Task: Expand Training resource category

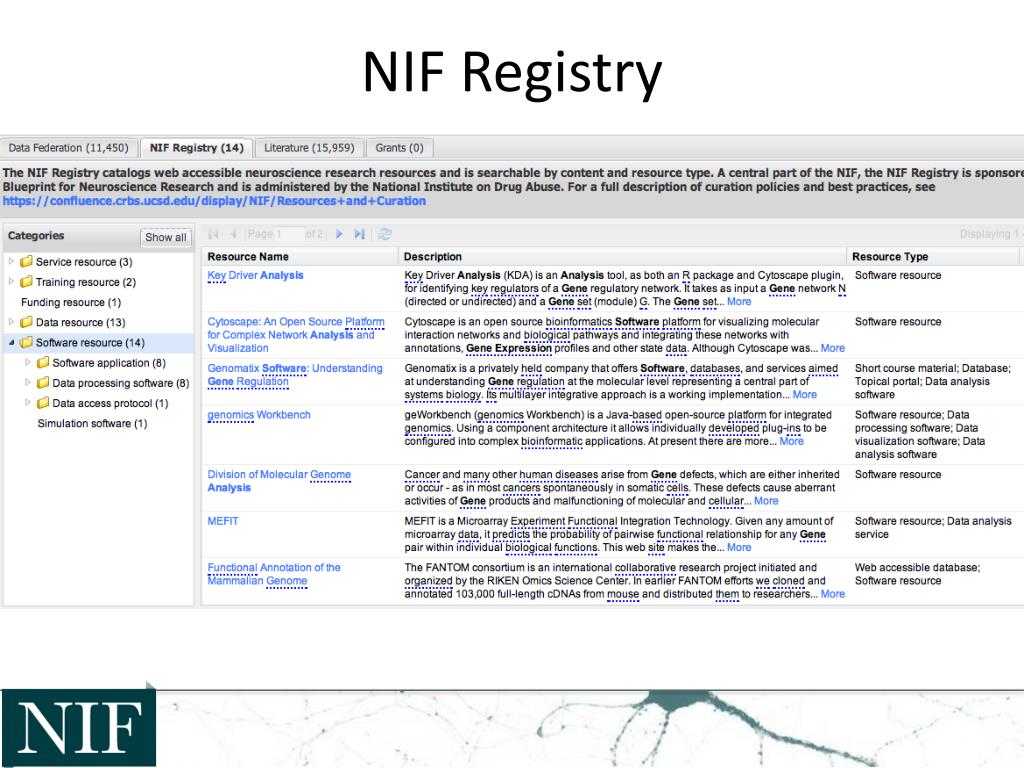Action: [x=11, y=281]
